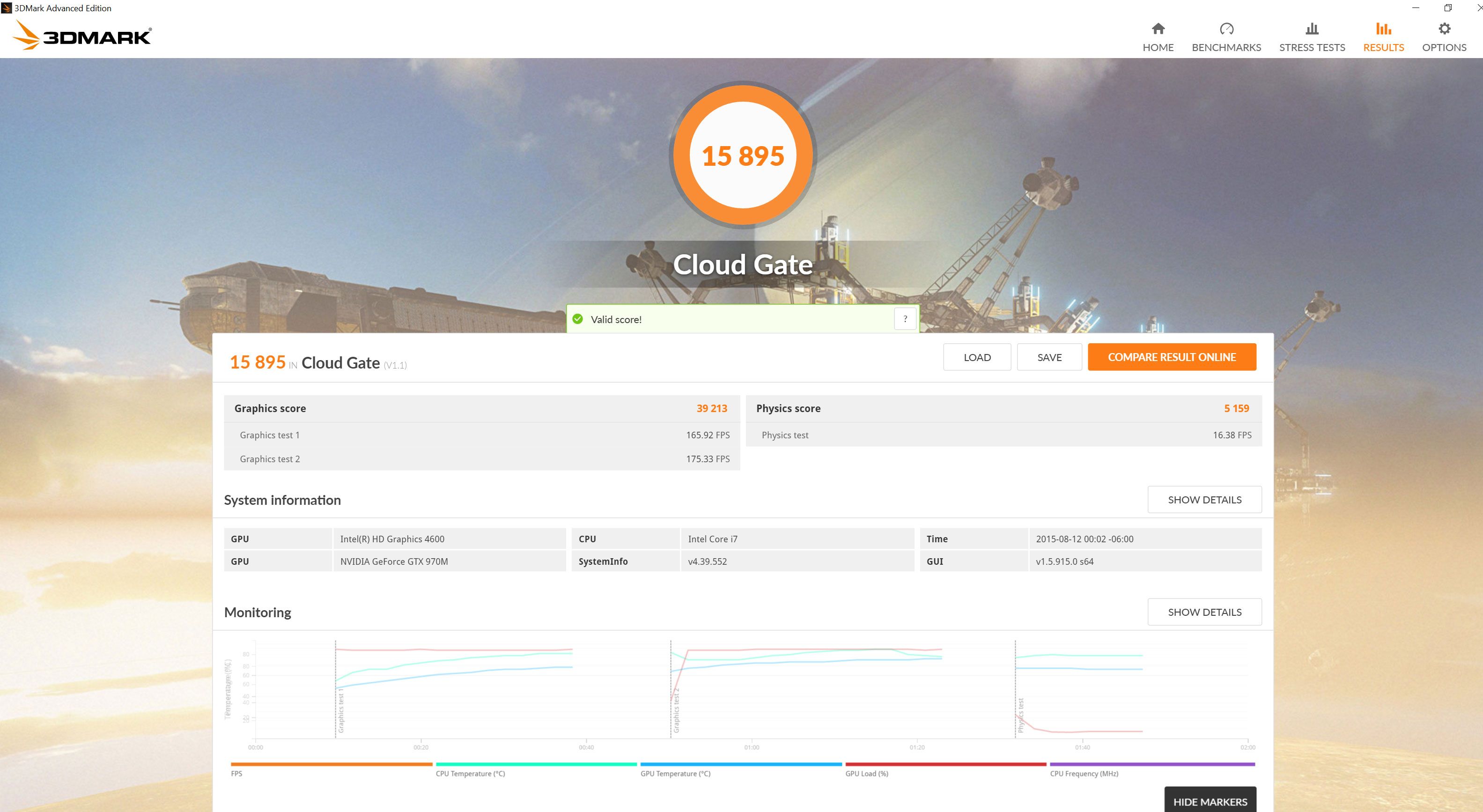The height and width of the screenshot is (812, 1483).
Task: Show details for System information
Action: pos(1204,499)
